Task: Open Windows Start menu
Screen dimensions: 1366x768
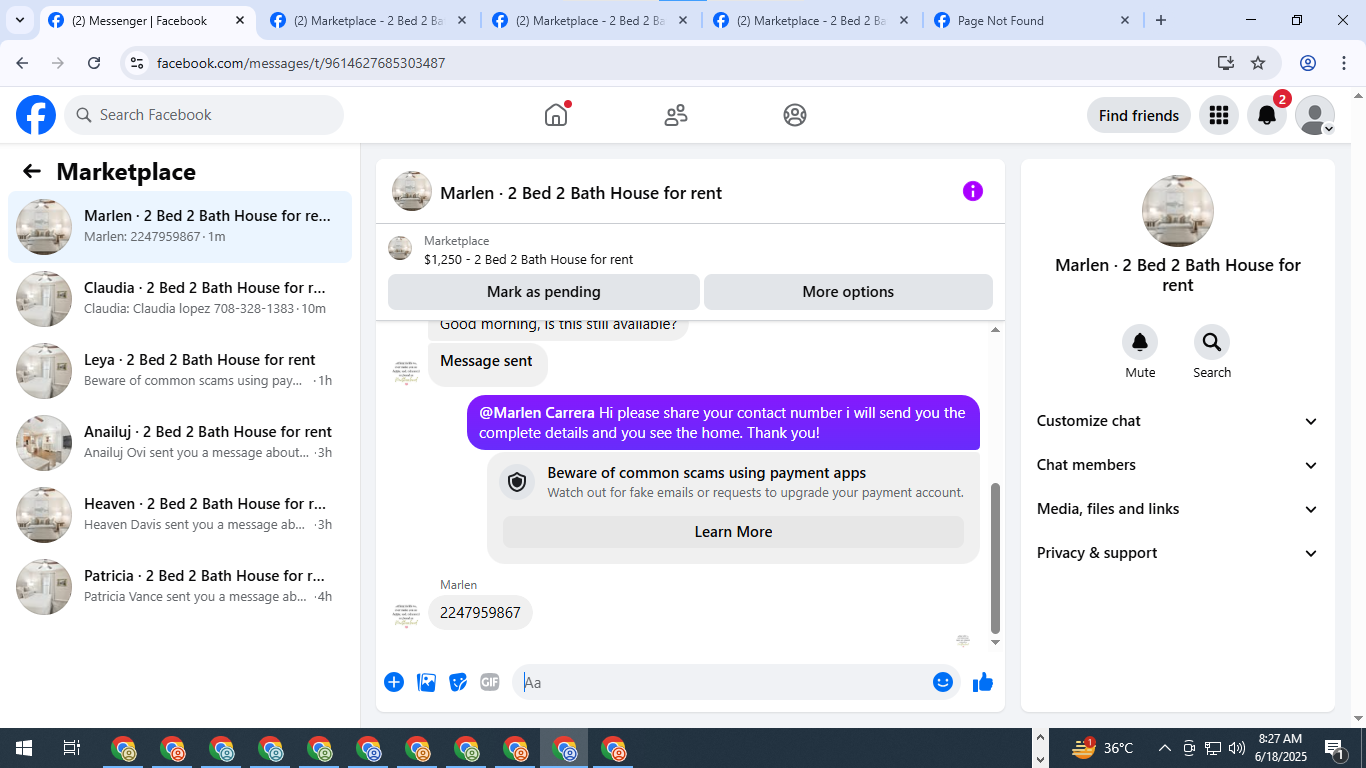Action: pyautogui.click(x=23, y=748)
